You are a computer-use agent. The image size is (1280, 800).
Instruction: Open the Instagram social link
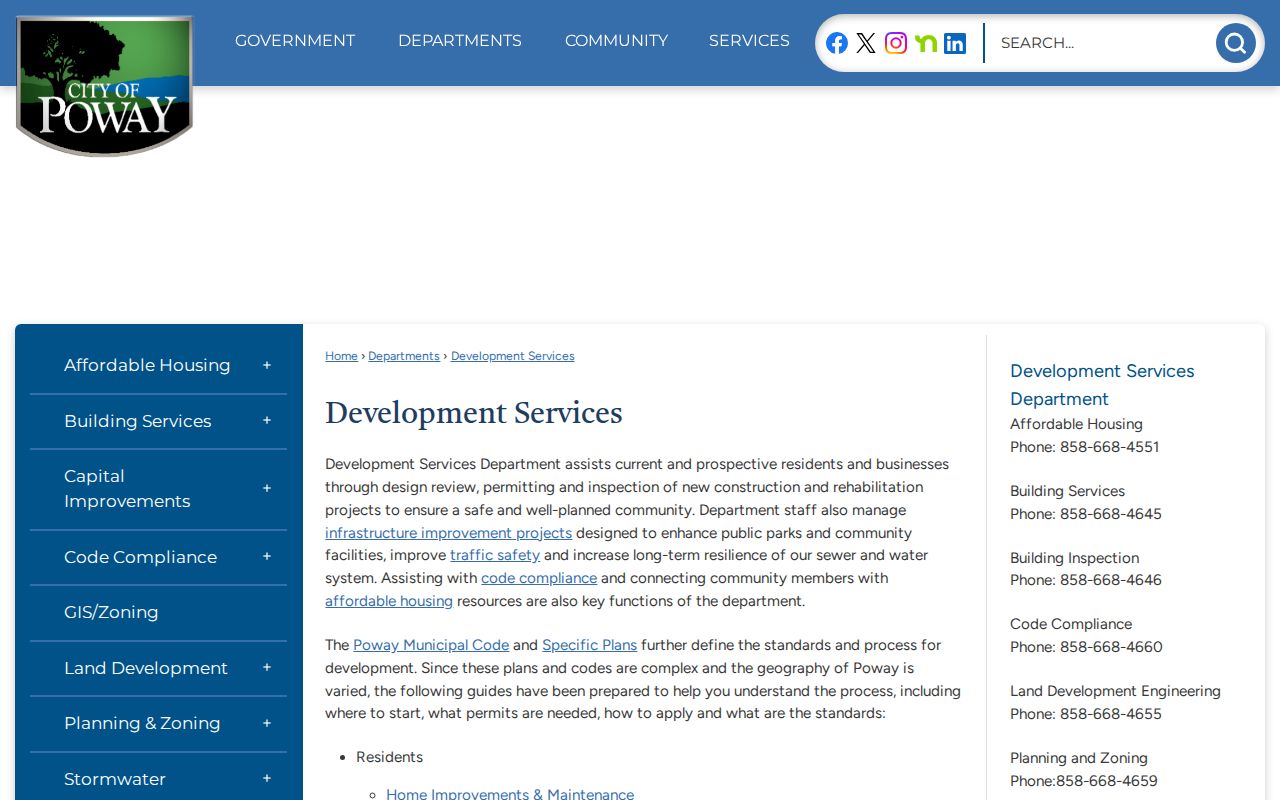(x=896, y=43)
